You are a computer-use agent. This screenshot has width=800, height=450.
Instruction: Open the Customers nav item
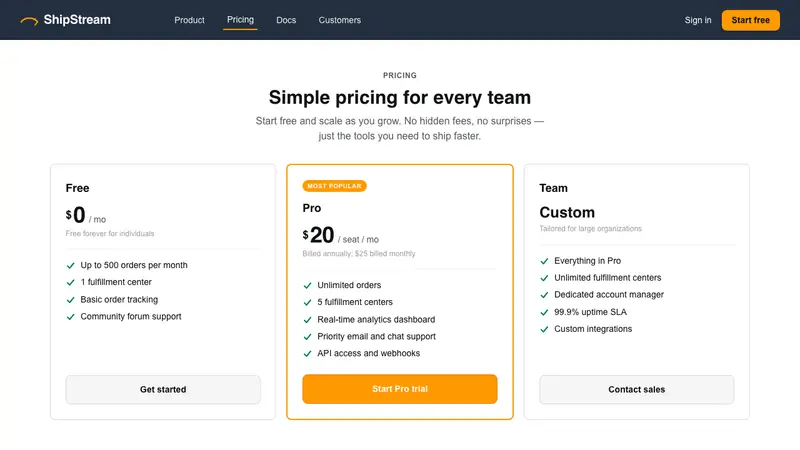pos(340,20)
